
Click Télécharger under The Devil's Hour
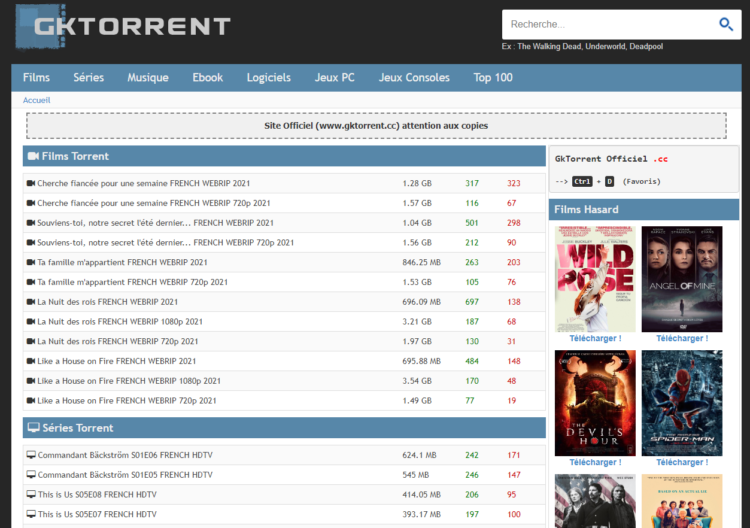click(x=595, y=462)
